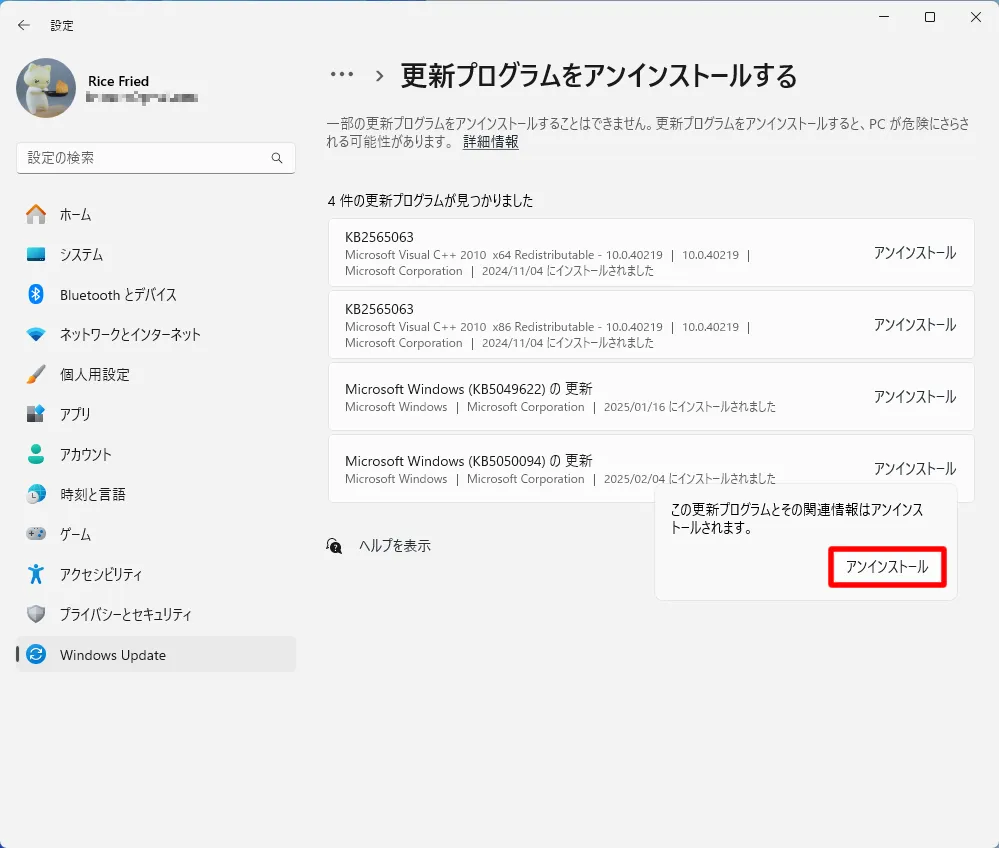Viewport: 999px width, 848px height.
Task: Open the 詳細情報 link
Action: coord(491,141)
